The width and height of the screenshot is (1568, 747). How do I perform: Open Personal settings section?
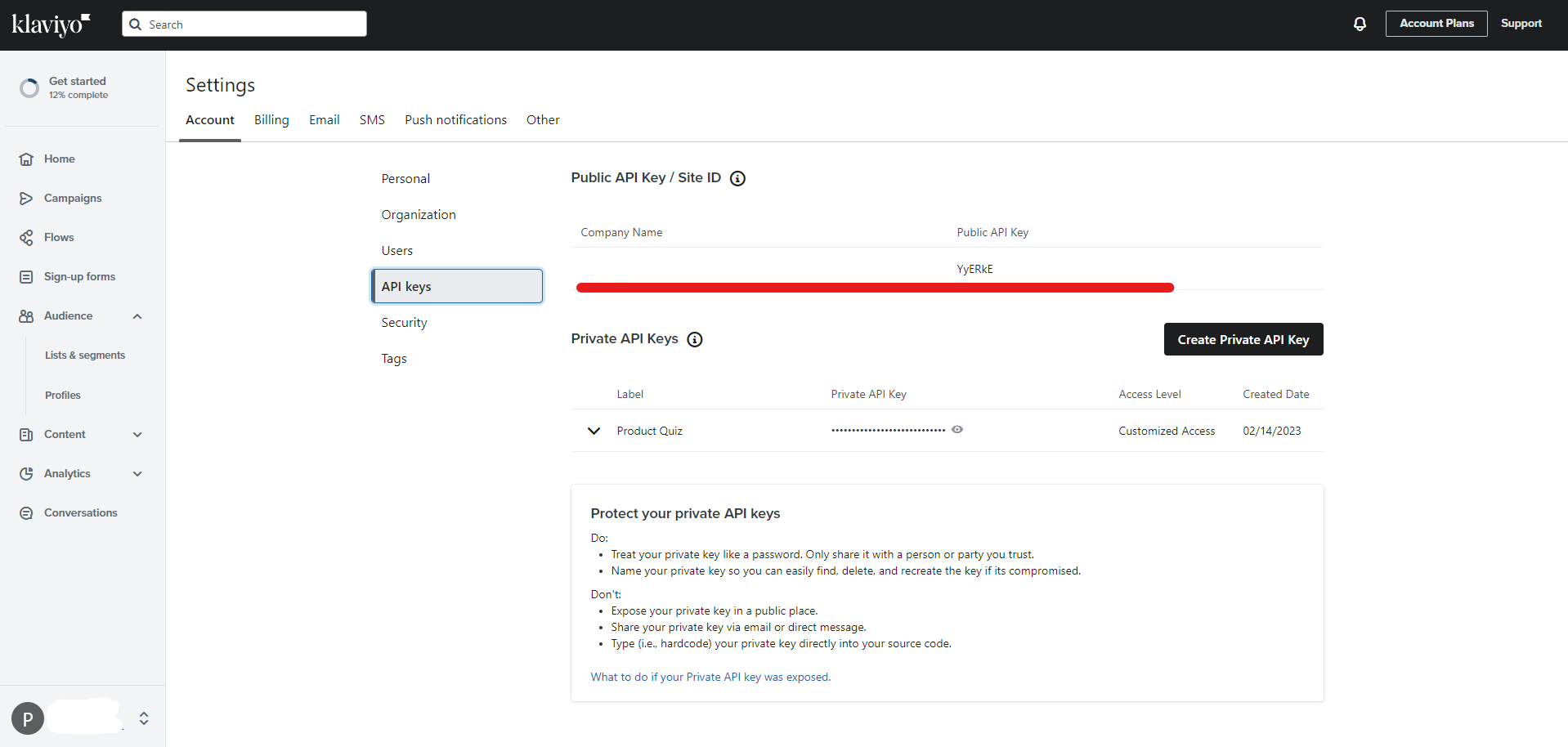coord(405,179)
